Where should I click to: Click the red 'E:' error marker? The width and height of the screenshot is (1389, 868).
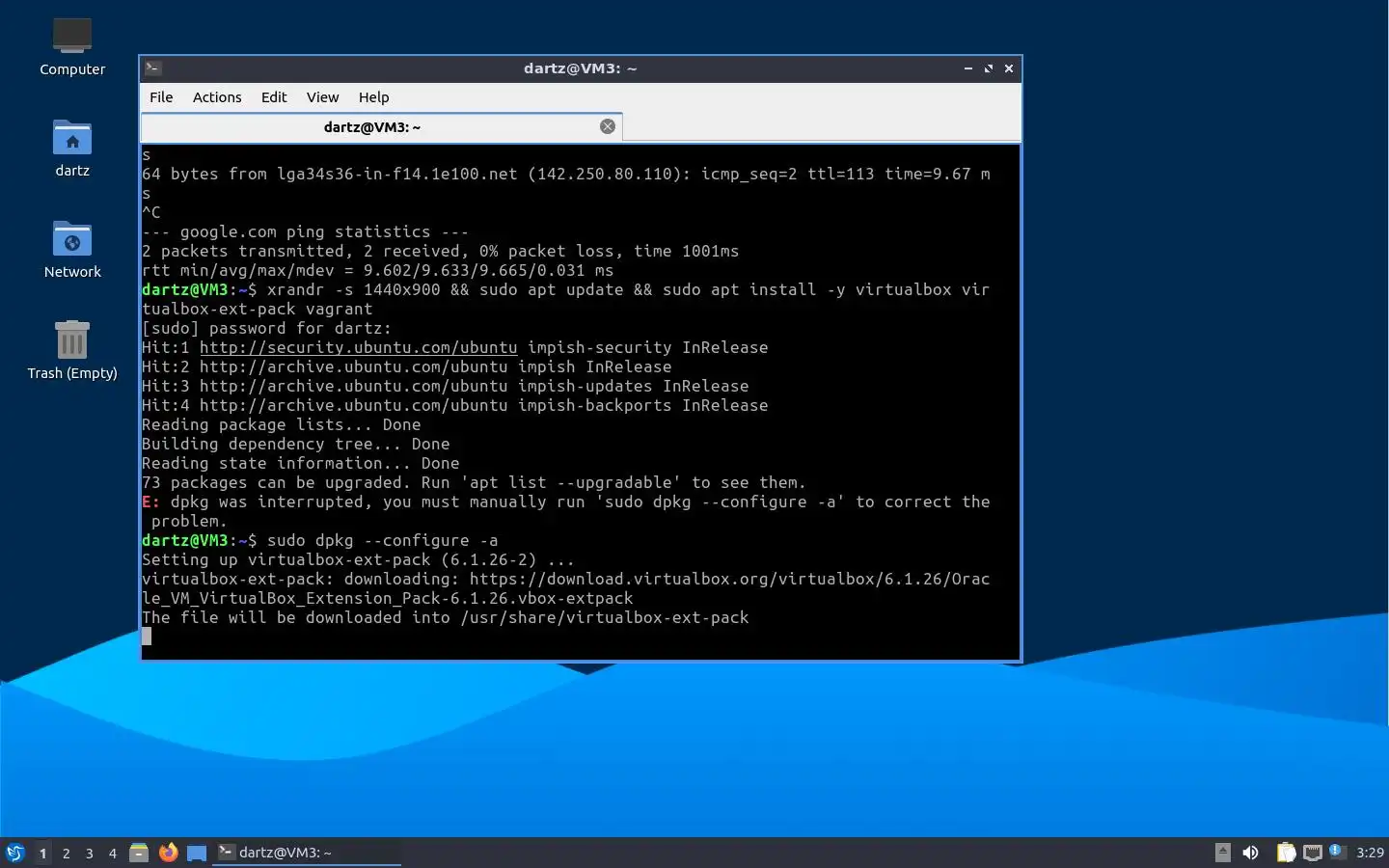[150, 502]
